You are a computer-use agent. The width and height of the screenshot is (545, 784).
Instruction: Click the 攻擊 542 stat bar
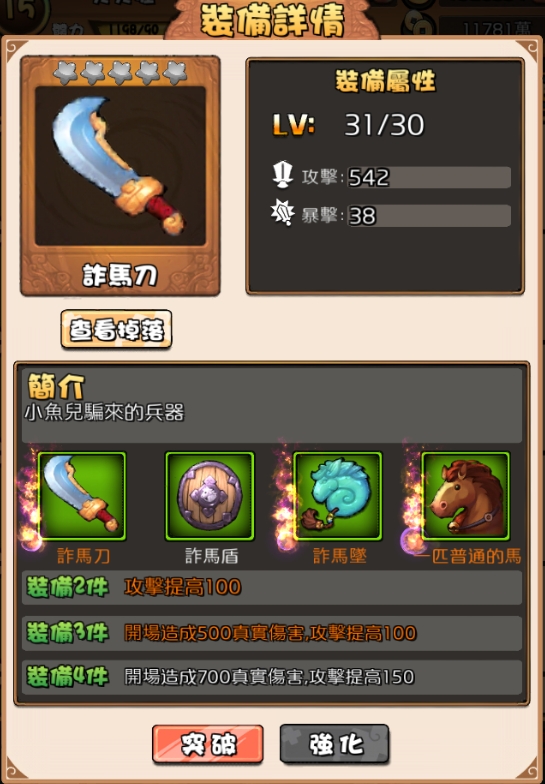pyautogui.click(x=429, y=177)
